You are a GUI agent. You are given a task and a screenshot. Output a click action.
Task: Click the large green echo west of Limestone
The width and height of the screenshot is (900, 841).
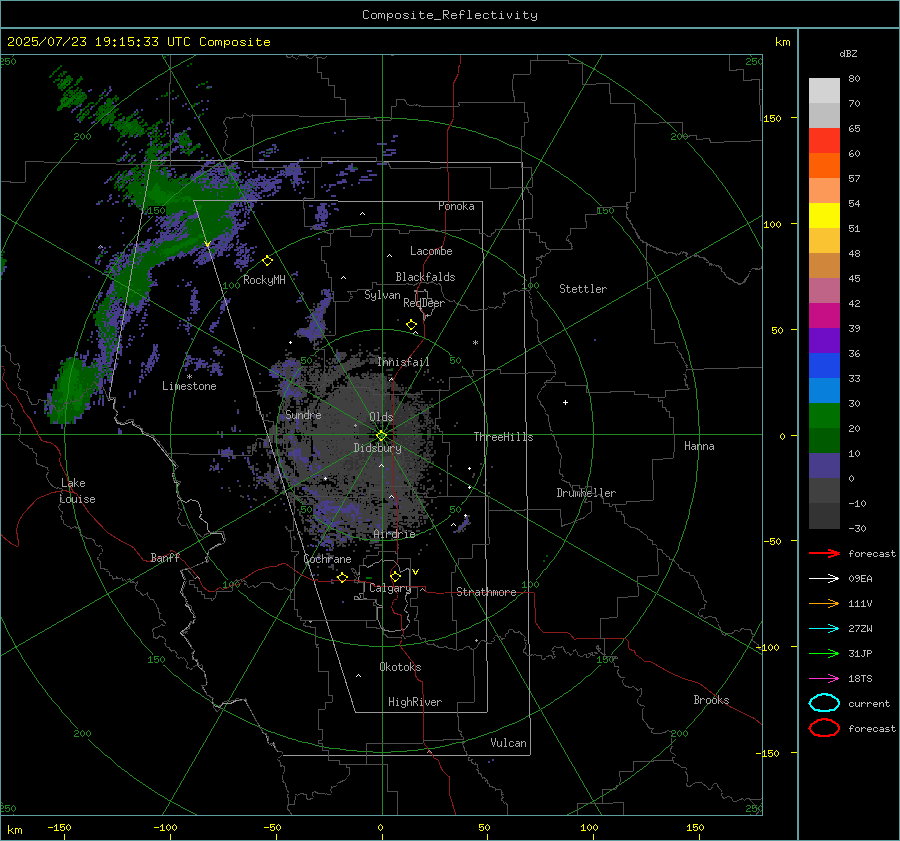click(72, 390)
